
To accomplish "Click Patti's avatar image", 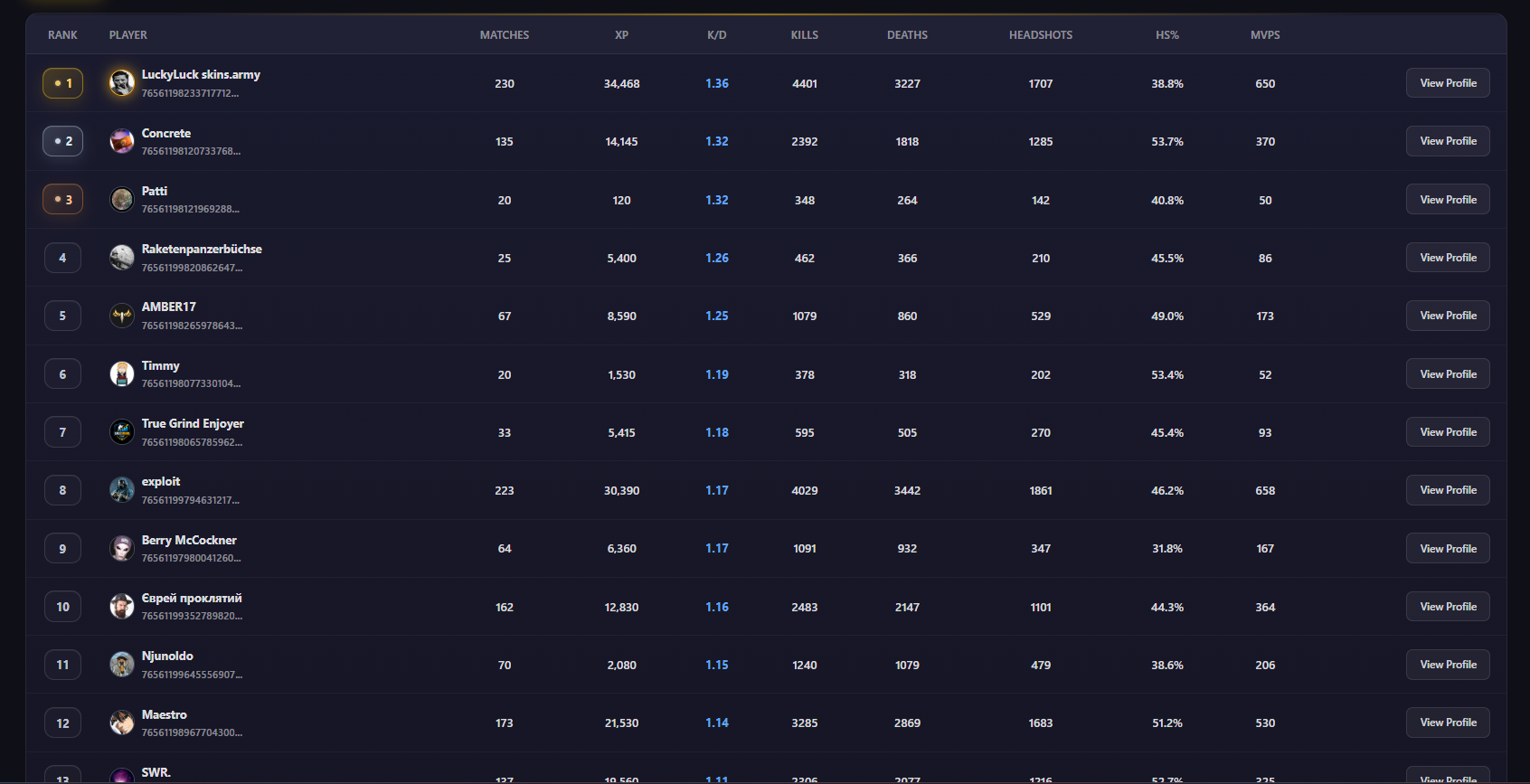I will click(x=122, y=200).
